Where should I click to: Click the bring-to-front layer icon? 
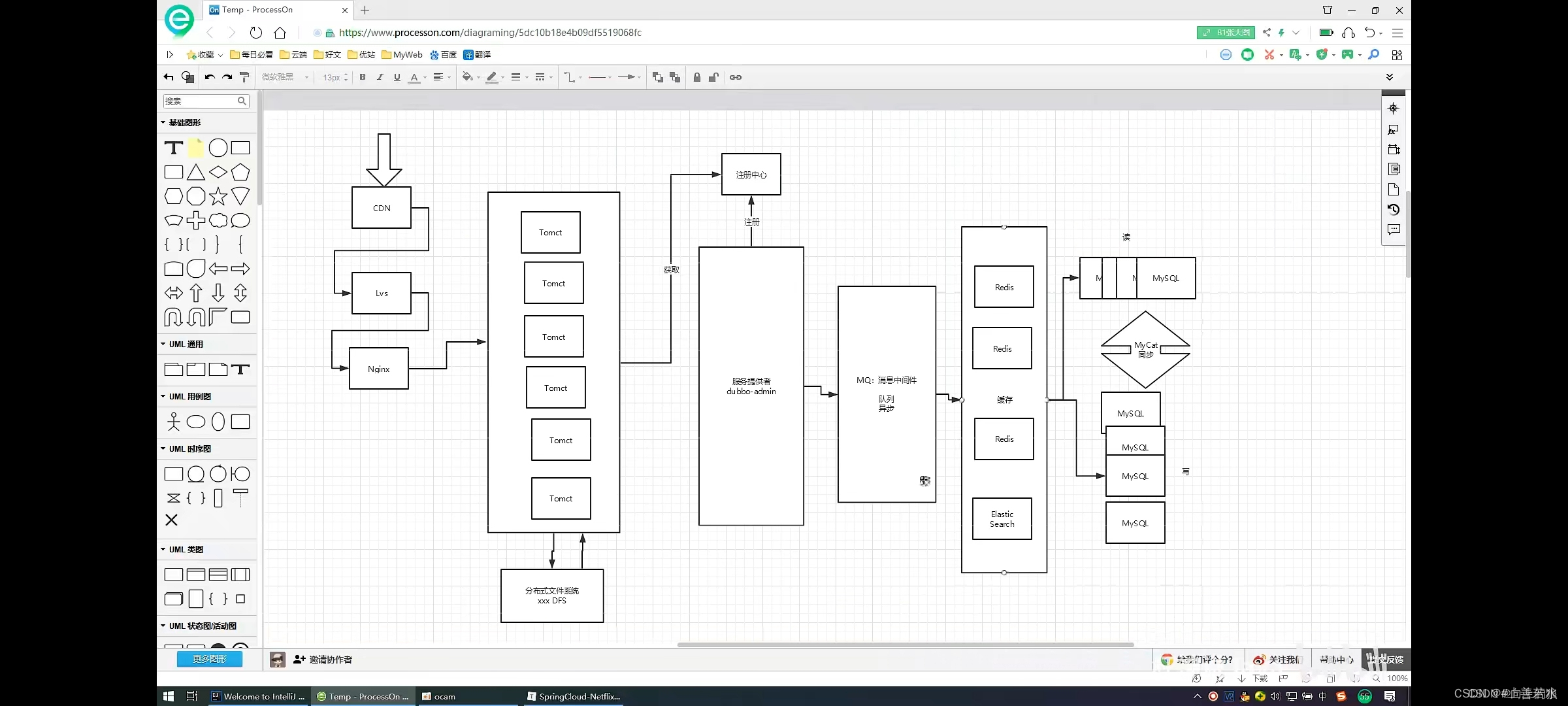[658, 77]
